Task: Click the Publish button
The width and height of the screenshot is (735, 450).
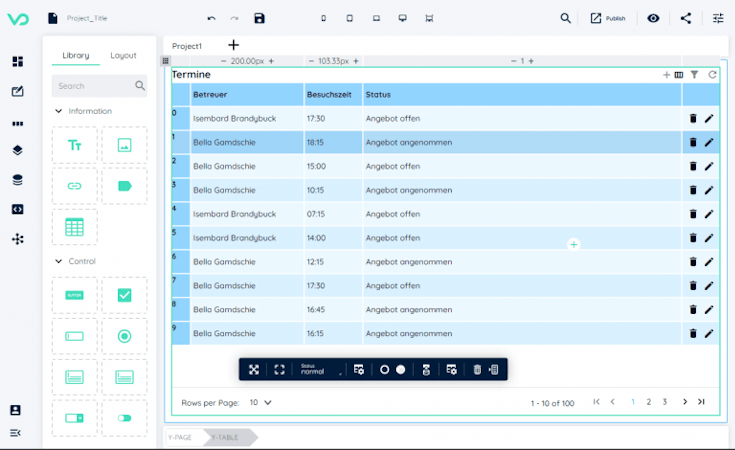Action: [x=608, y=18]
